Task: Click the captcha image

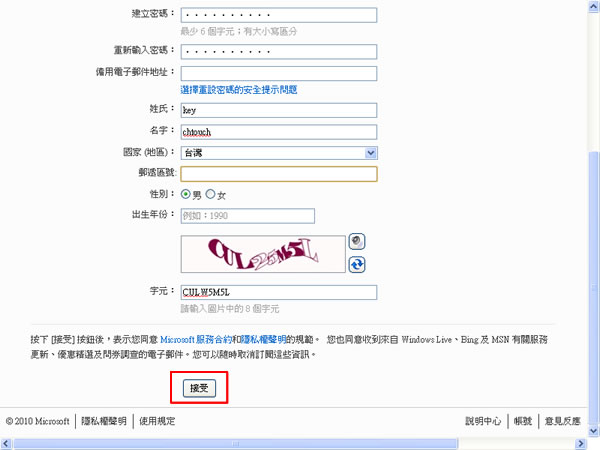Action: pyautogui.click(x=263, y=254)
